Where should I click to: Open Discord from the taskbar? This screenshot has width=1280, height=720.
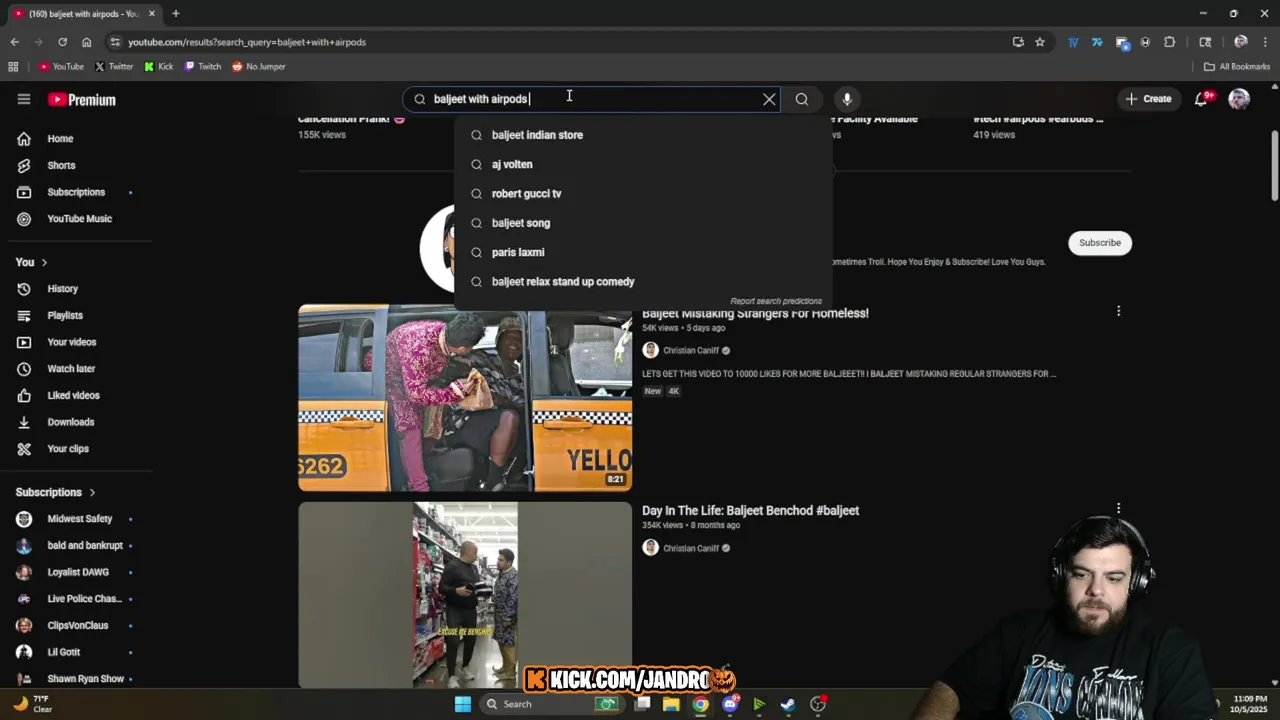pos(730,704)
